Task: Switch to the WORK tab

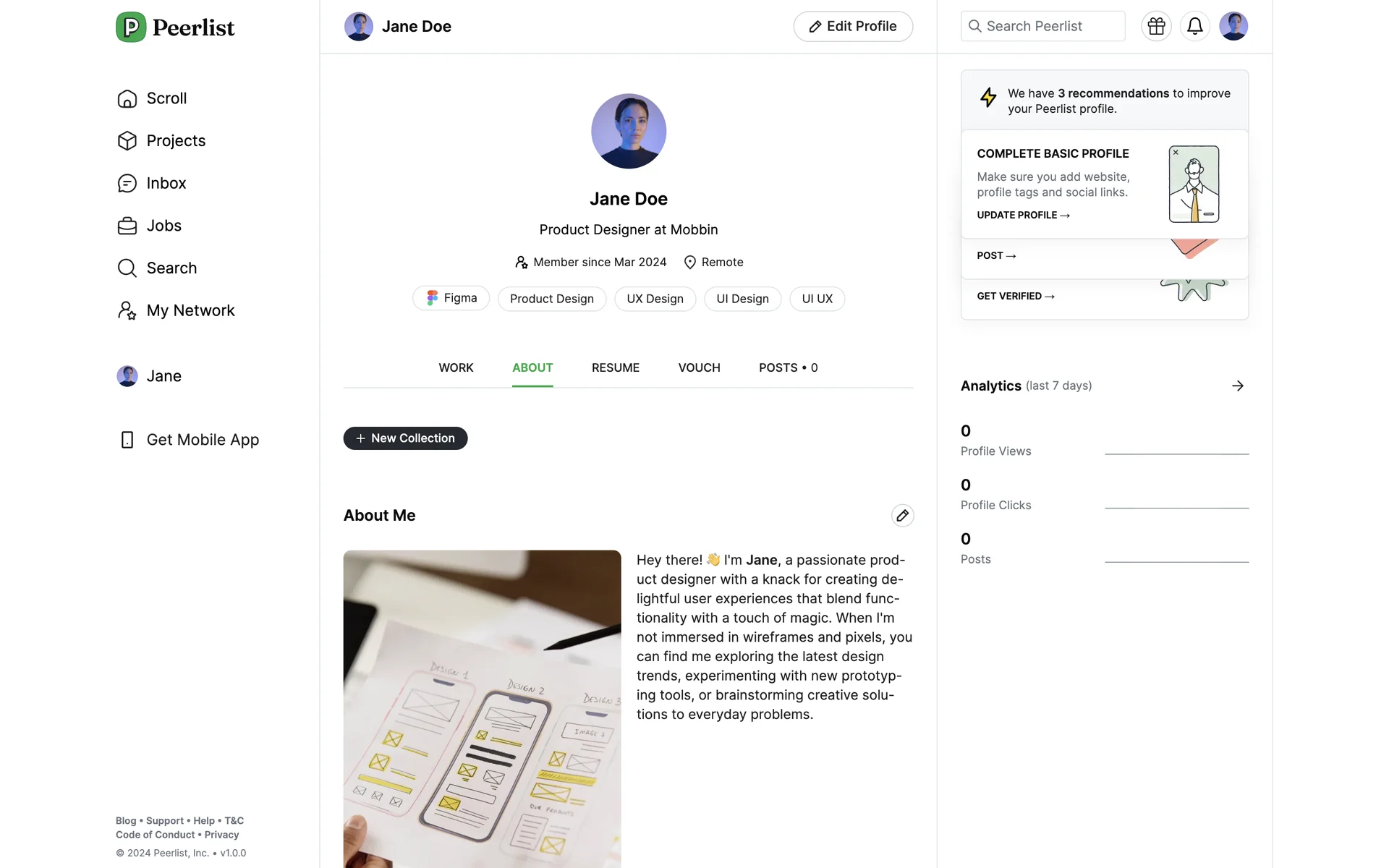Action: click(456, 367)
